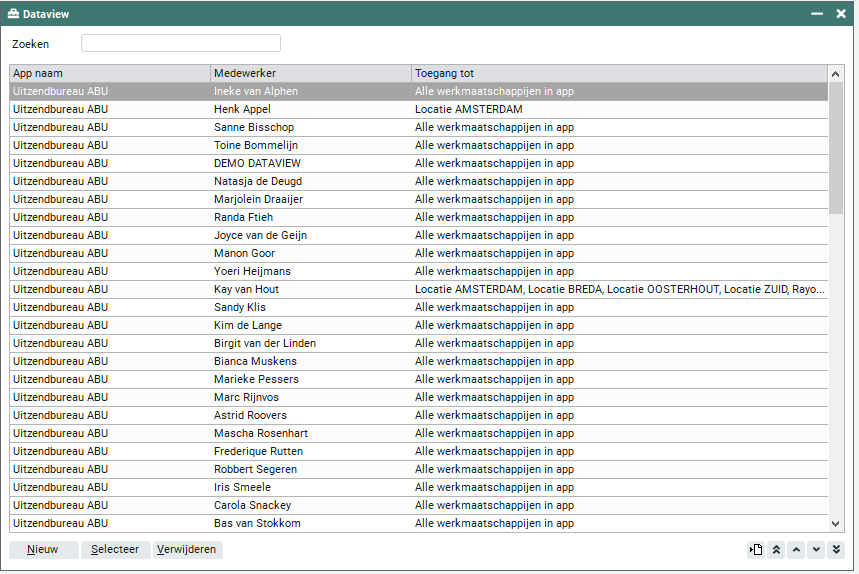Click the export-to-document icon at bottom right
The image size is (859, 574).
756,550
